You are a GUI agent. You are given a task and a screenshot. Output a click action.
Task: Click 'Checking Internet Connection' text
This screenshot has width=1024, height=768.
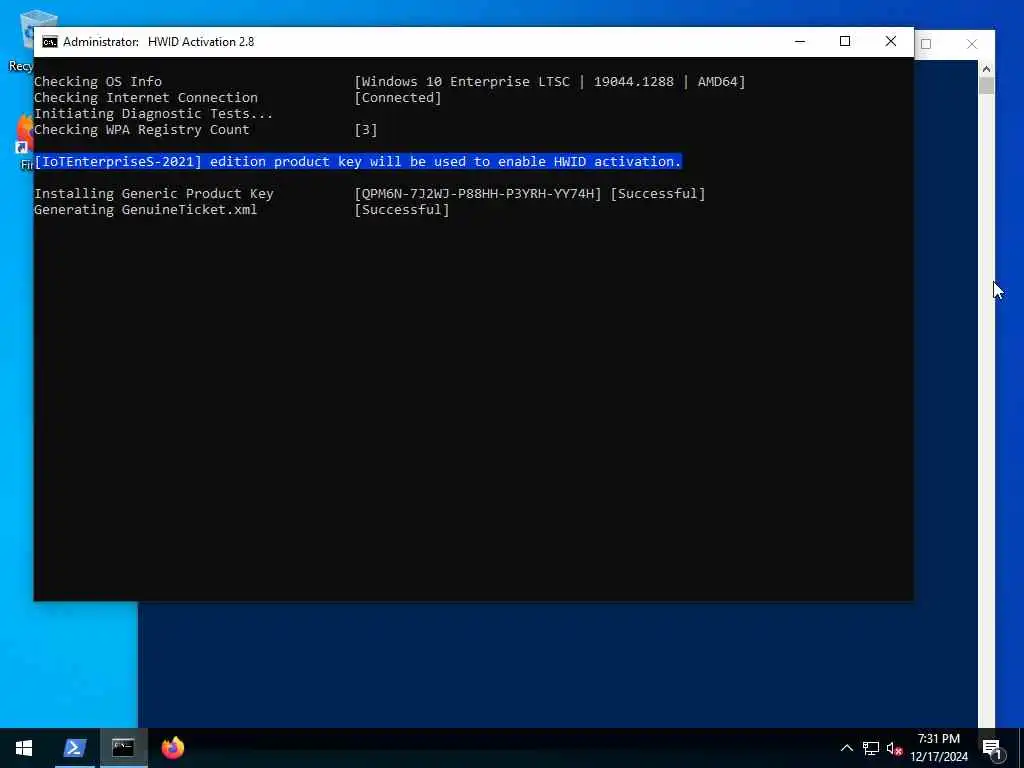[x=146, y=98]
